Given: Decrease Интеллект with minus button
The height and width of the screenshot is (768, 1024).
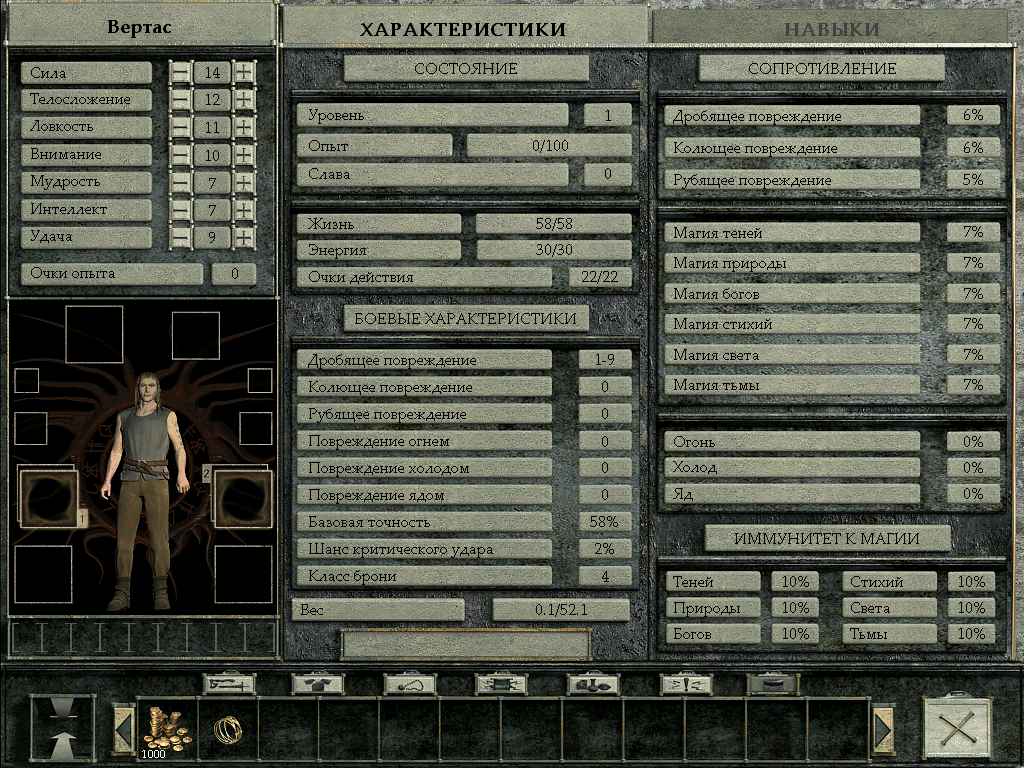Looking at the screenshot, I should [180, 210].
